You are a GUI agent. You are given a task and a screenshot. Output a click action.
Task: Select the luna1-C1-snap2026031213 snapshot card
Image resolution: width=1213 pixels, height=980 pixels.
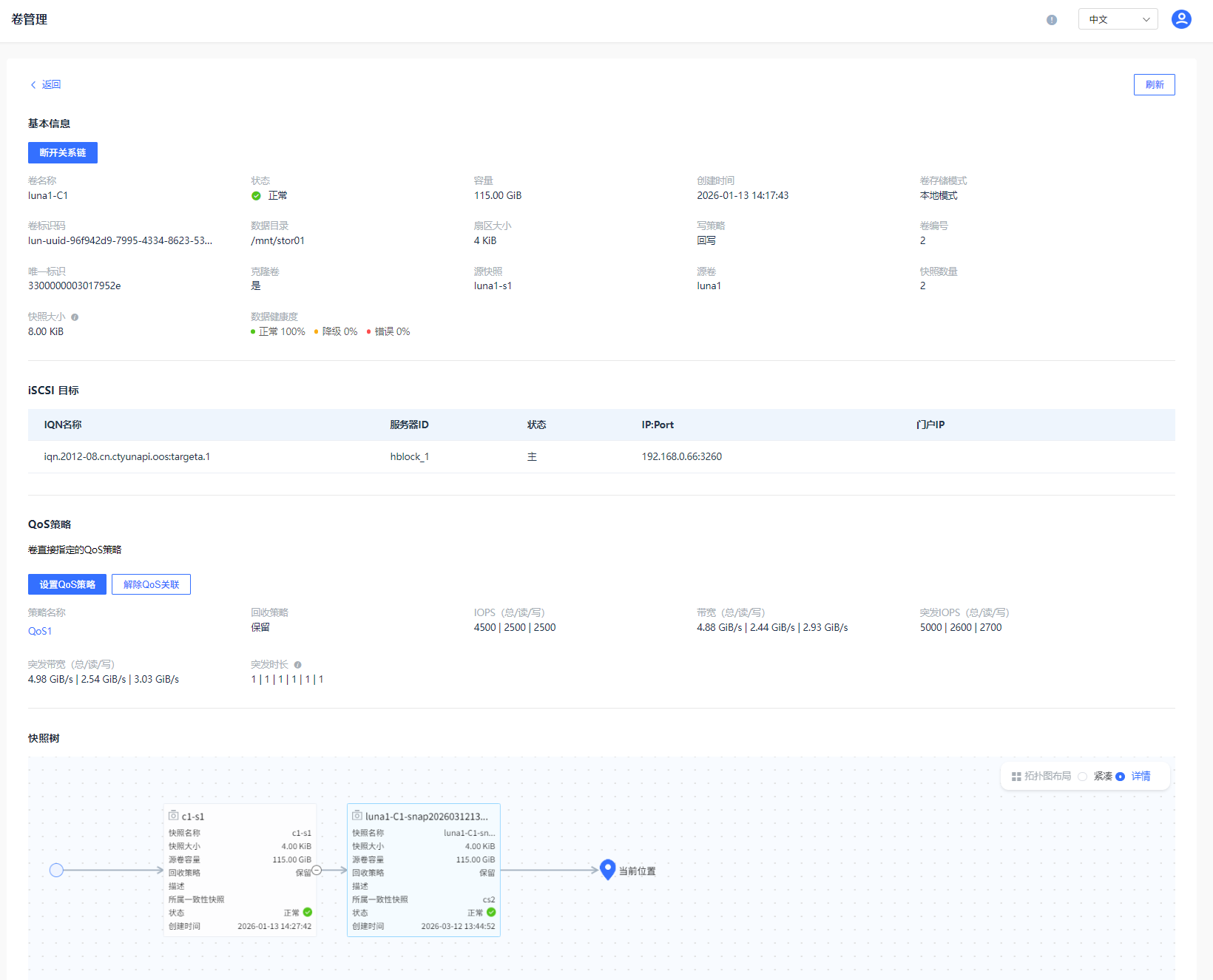coord(423,870)
